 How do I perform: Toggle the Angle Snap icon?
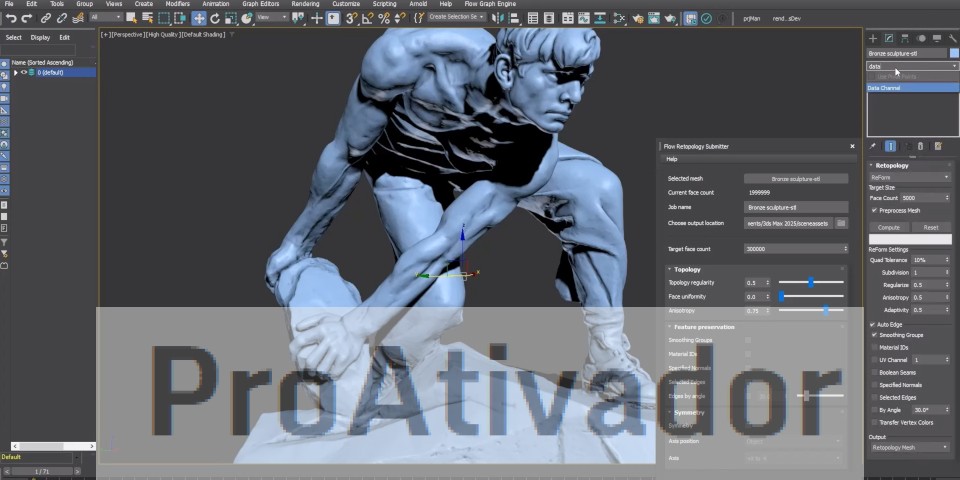[x=367, y=18]
